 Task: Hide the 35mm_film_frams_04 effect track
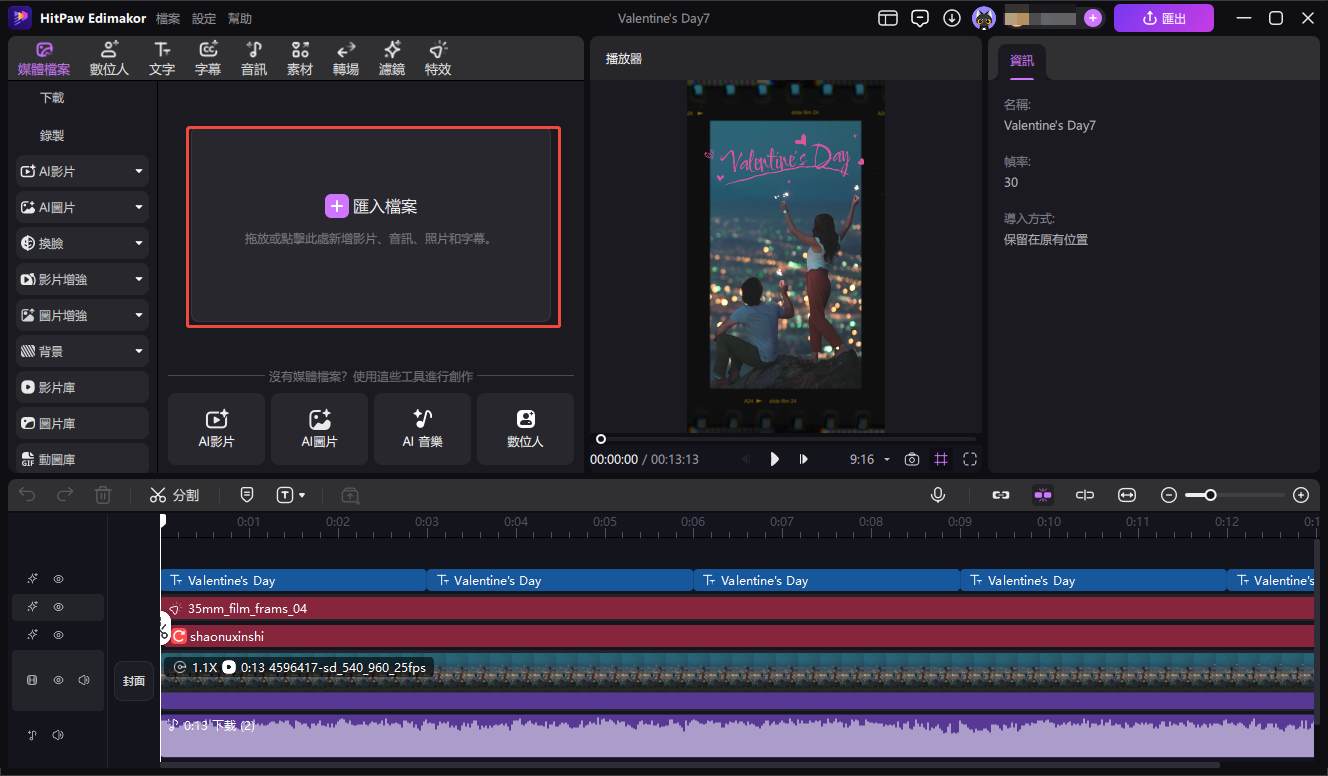(x=58, y=607)
